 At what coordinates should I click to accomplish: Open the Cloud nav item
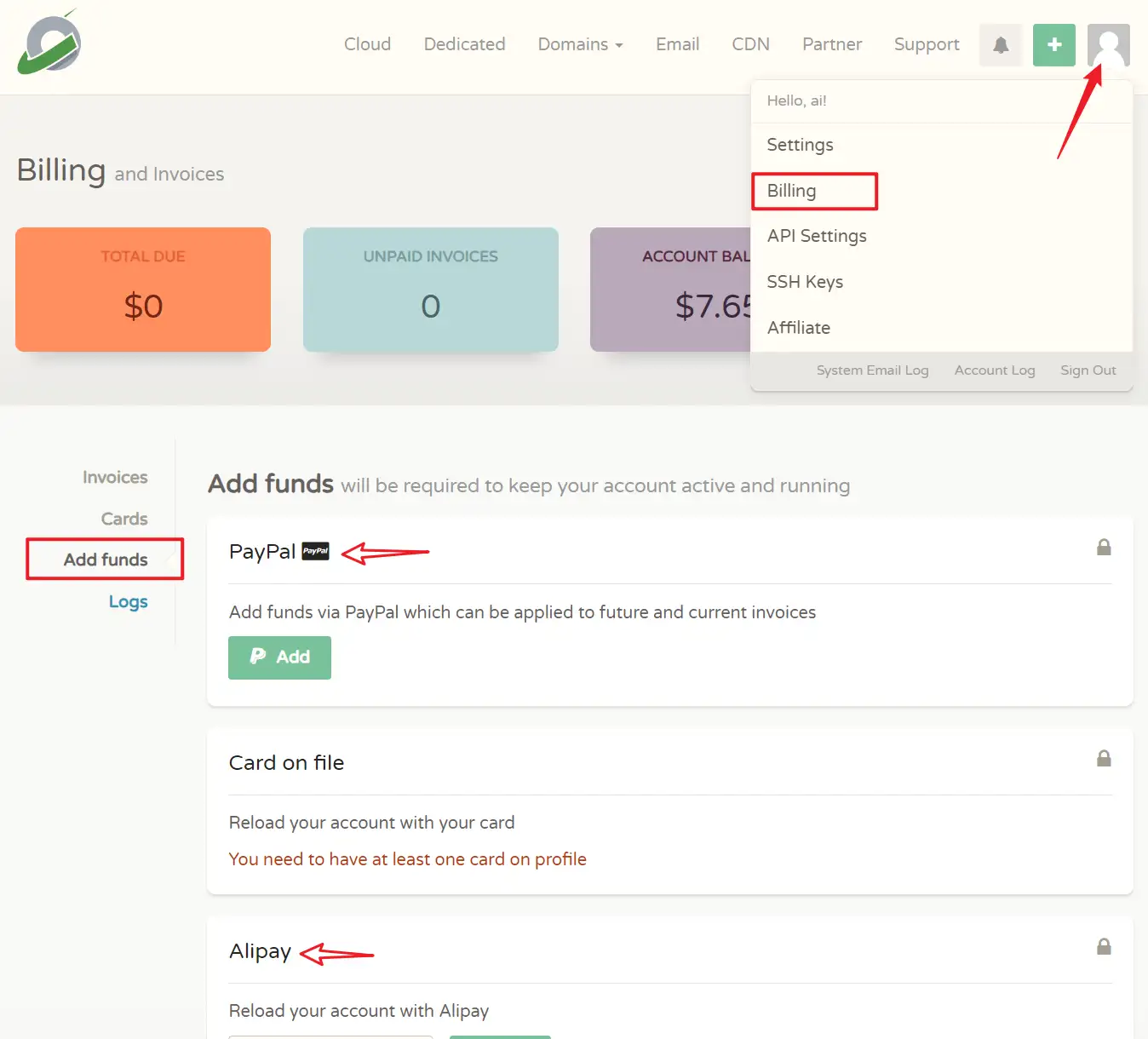click(367, 44)
